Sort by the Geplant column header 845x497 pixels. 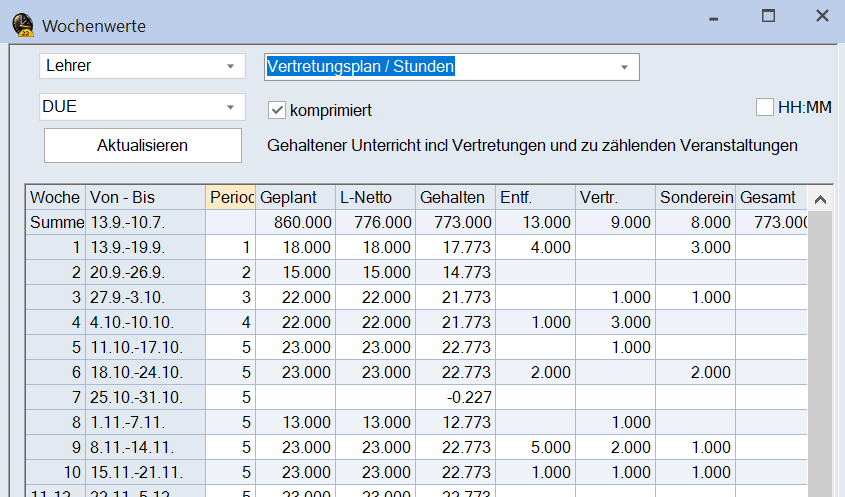[x=295, y=197]
